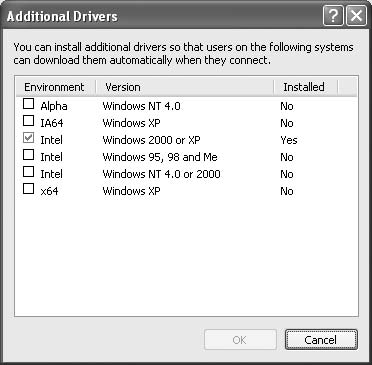Sort by the Installed column header
The image size is (372, 365).
pyautogui.click(x=305, y=87)
